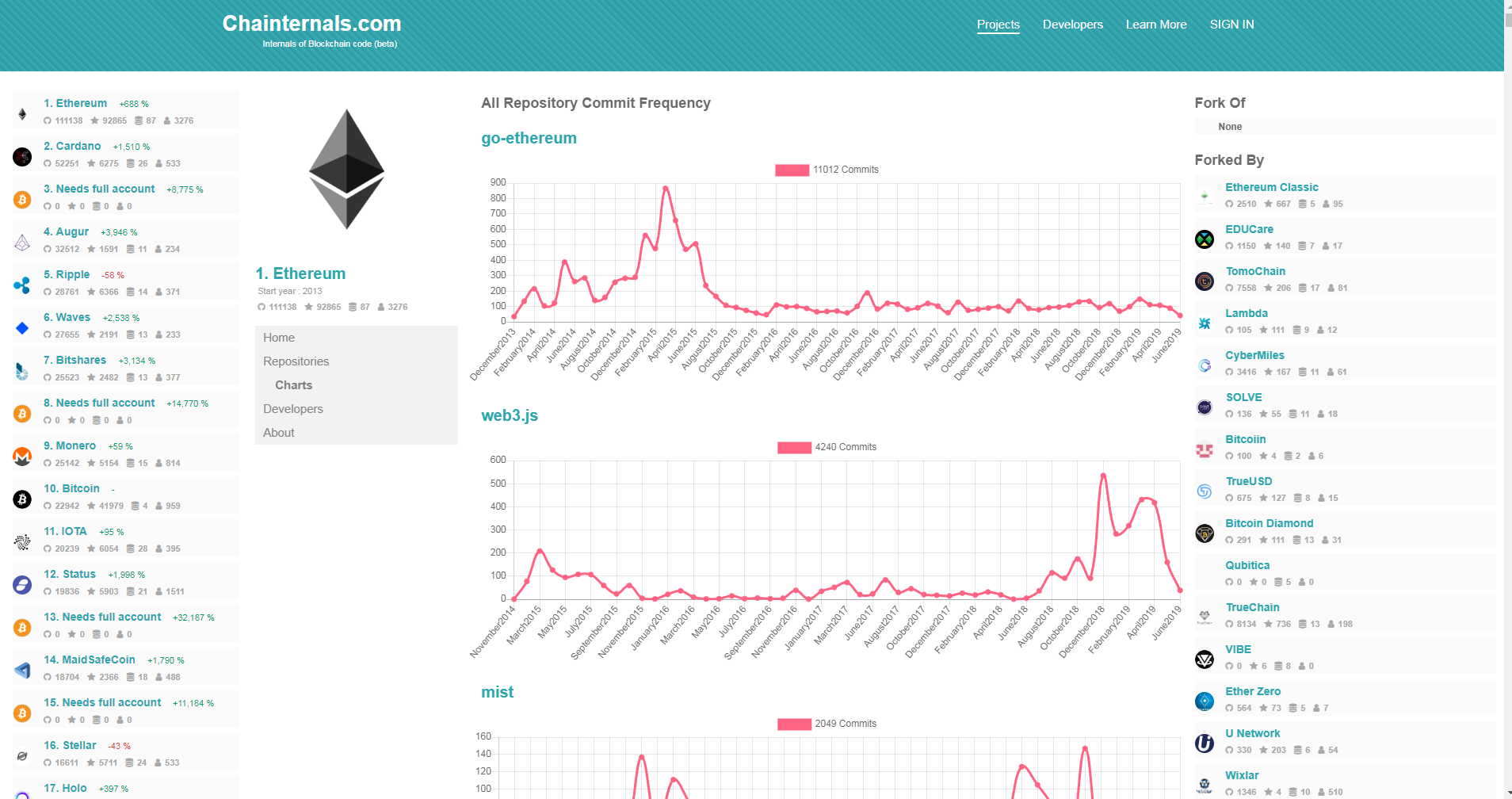The width and height of the screenshot is (1512, 799).
Task: Open the '1. Ethereum' heading link
Action: [300, 273]
